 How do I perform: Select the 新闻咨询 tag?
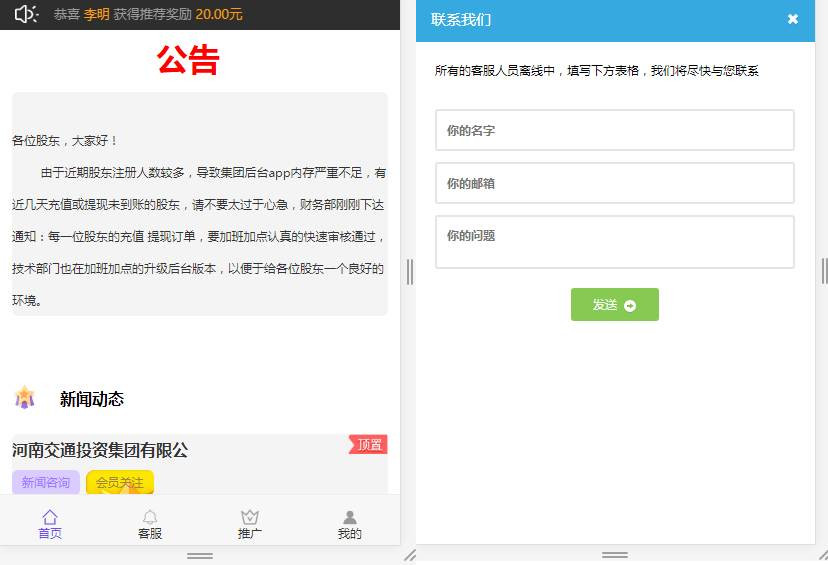(x=46, y=482)
